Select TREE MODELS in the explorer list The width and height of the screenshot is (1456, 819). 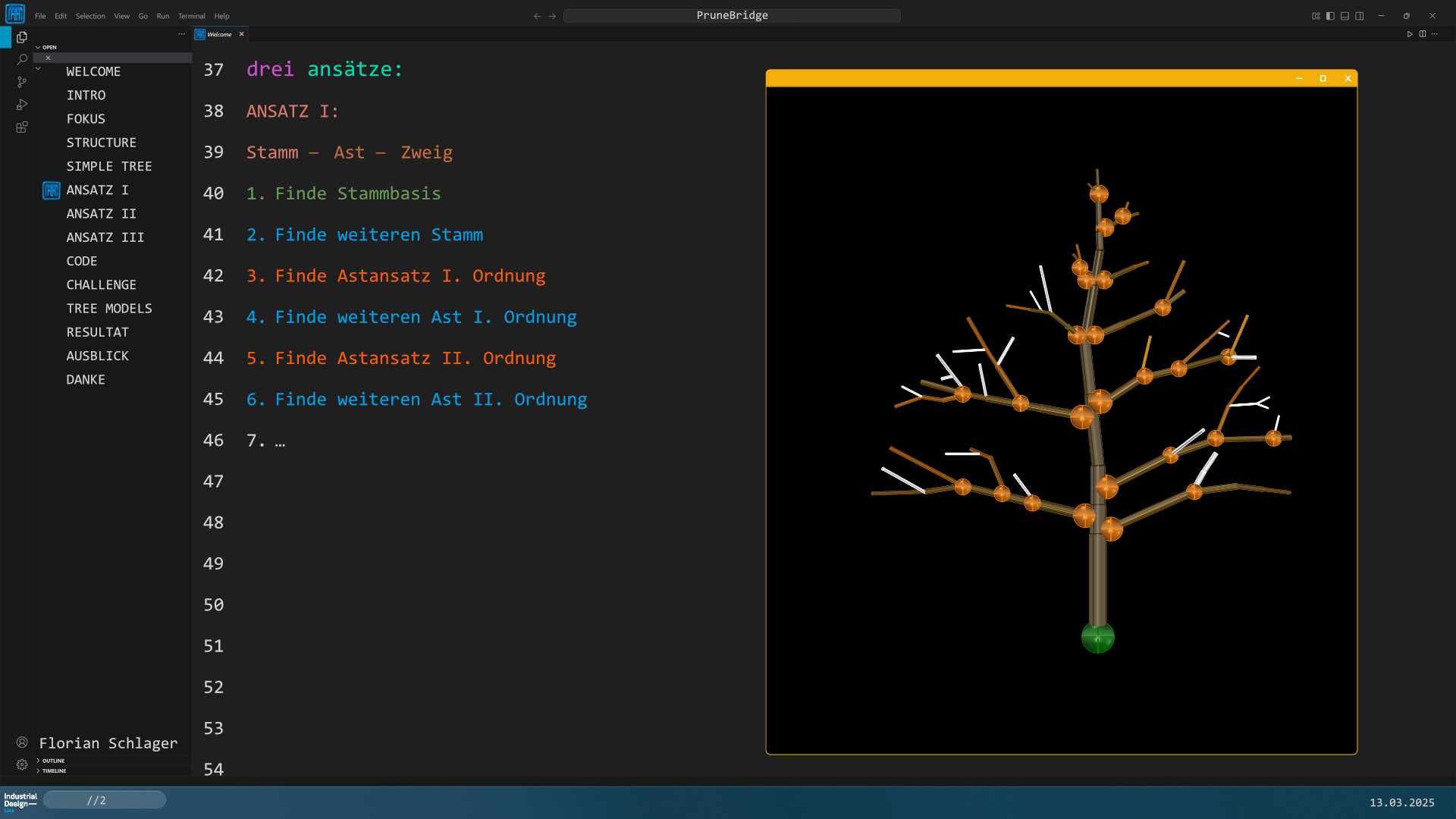[x=108, y=309]
